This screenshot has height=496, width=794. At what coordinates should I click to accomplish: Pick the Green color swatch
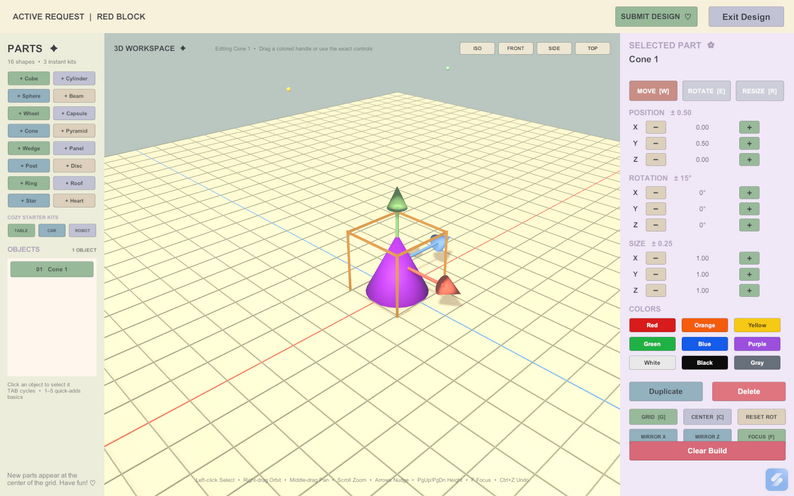[x=652, y=344]
